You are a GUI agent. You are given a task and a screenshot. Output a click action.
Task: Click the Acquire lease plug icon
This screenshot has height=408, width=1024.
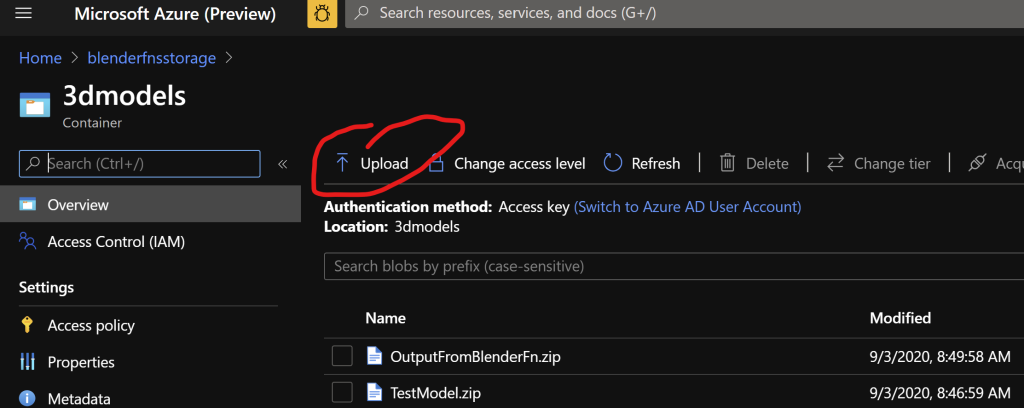point(976,163)
